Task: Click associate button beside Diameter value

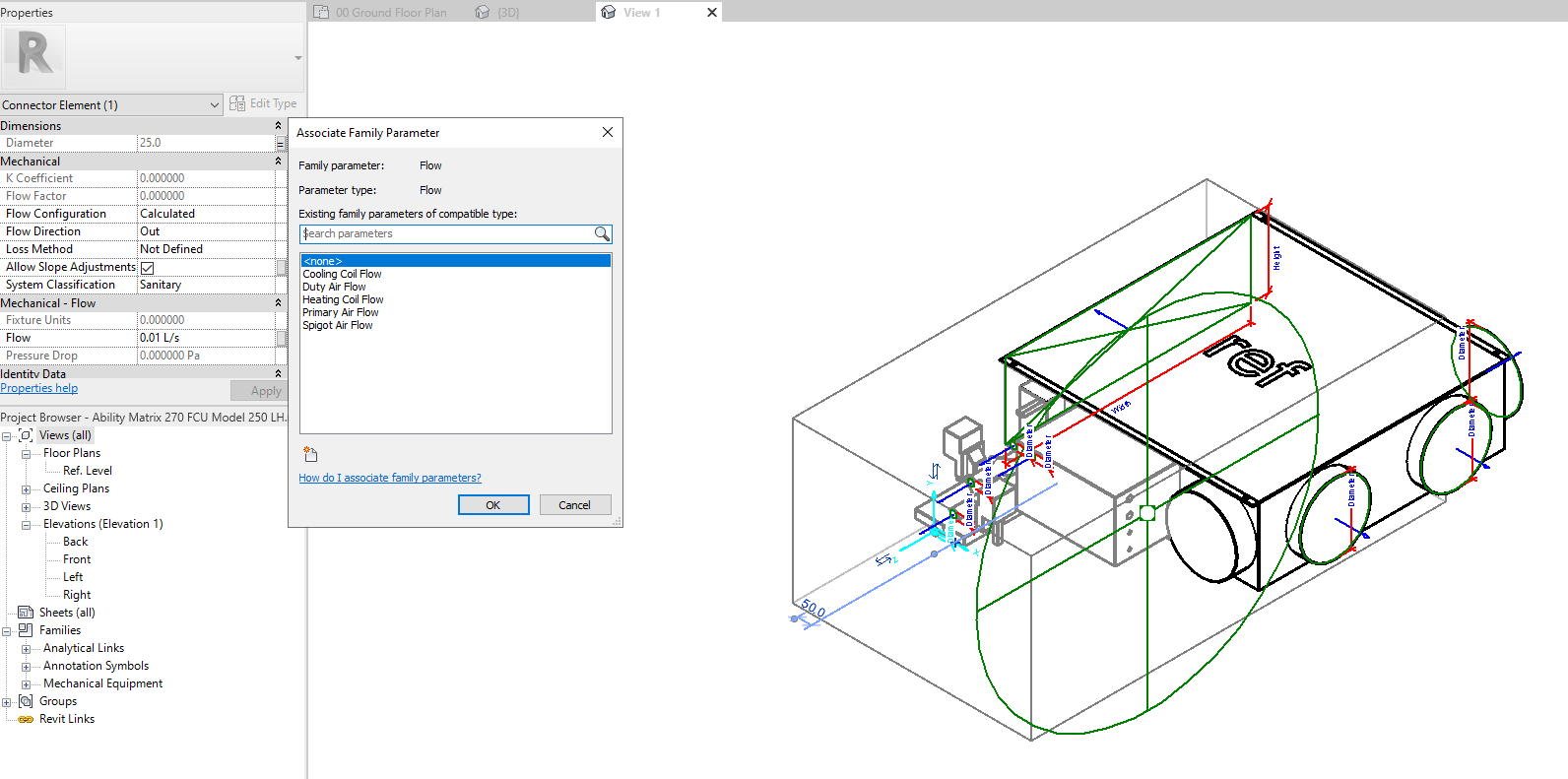Action: tap(281, 143)
